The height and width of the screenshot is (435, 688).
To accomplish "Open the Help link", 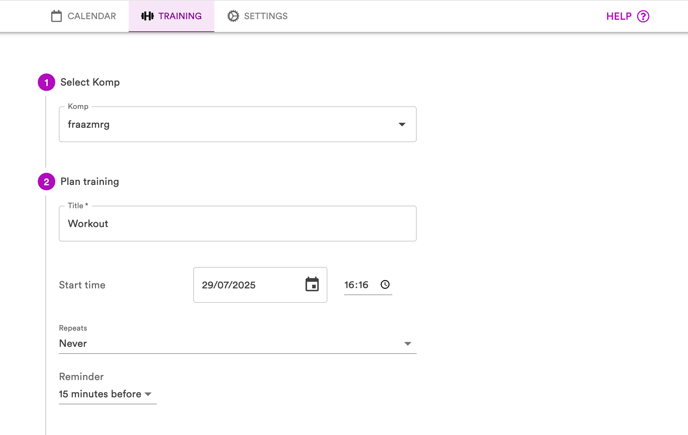I will tap(627, 16).
